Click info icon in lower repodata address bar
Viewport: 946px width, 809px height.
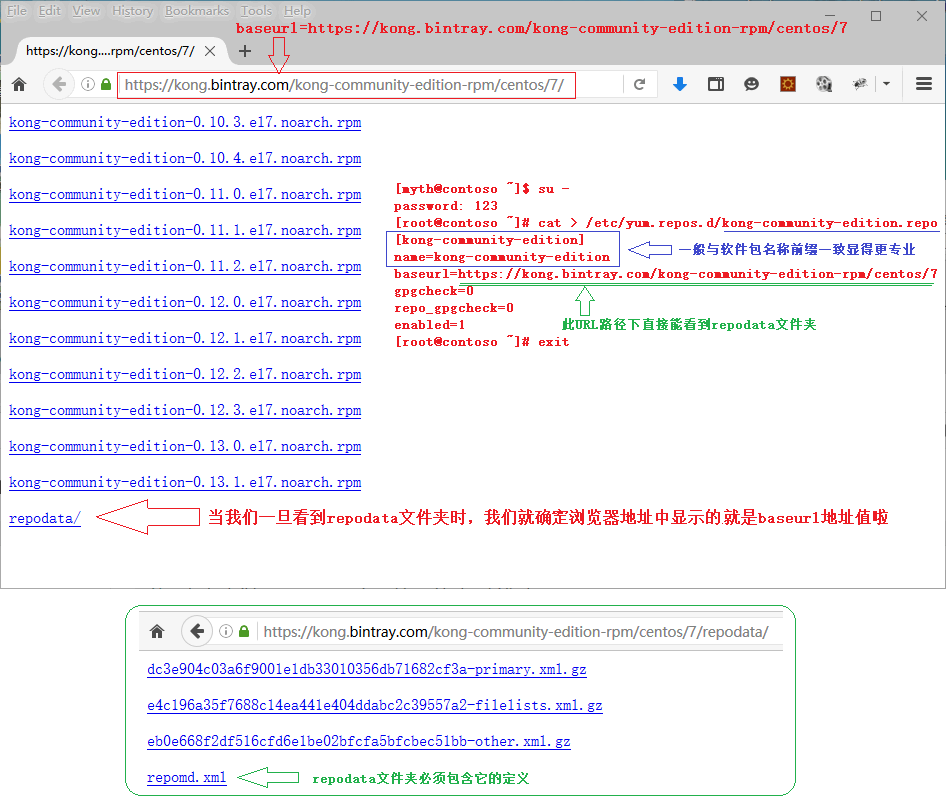pos(226,632)
